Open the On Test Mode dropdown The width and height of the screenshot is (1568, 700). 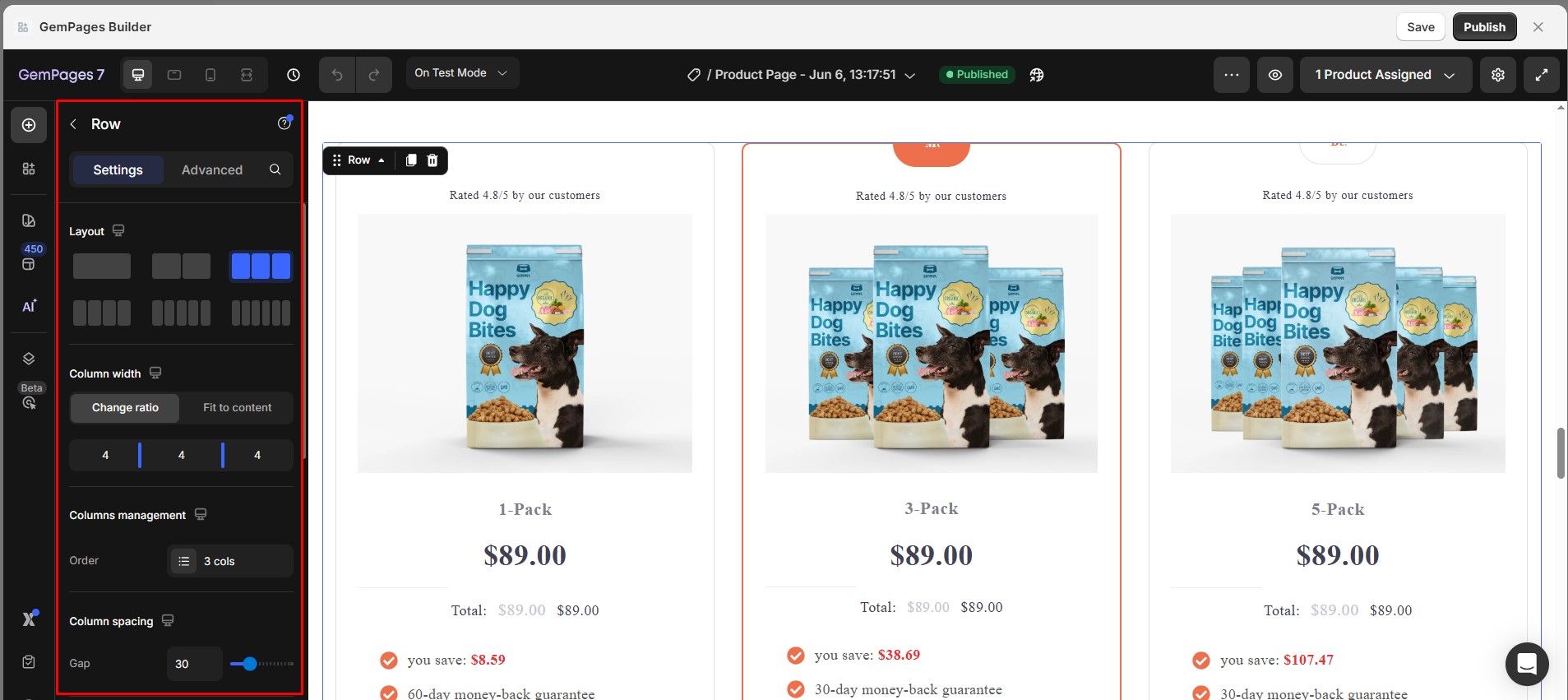(x=462, y=73)
